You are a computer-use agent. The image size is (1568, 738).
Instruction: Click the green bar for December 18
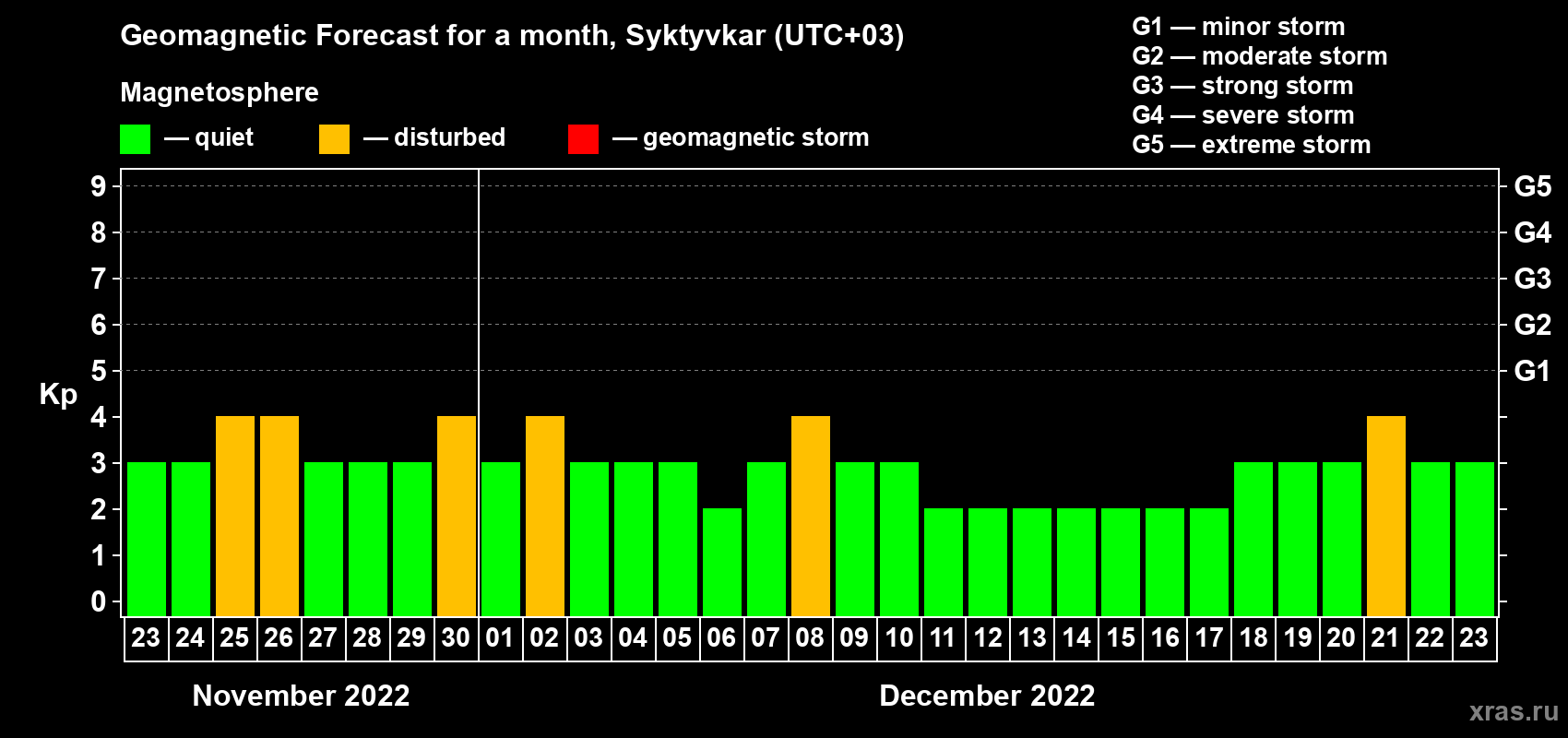click(1253, 539)
